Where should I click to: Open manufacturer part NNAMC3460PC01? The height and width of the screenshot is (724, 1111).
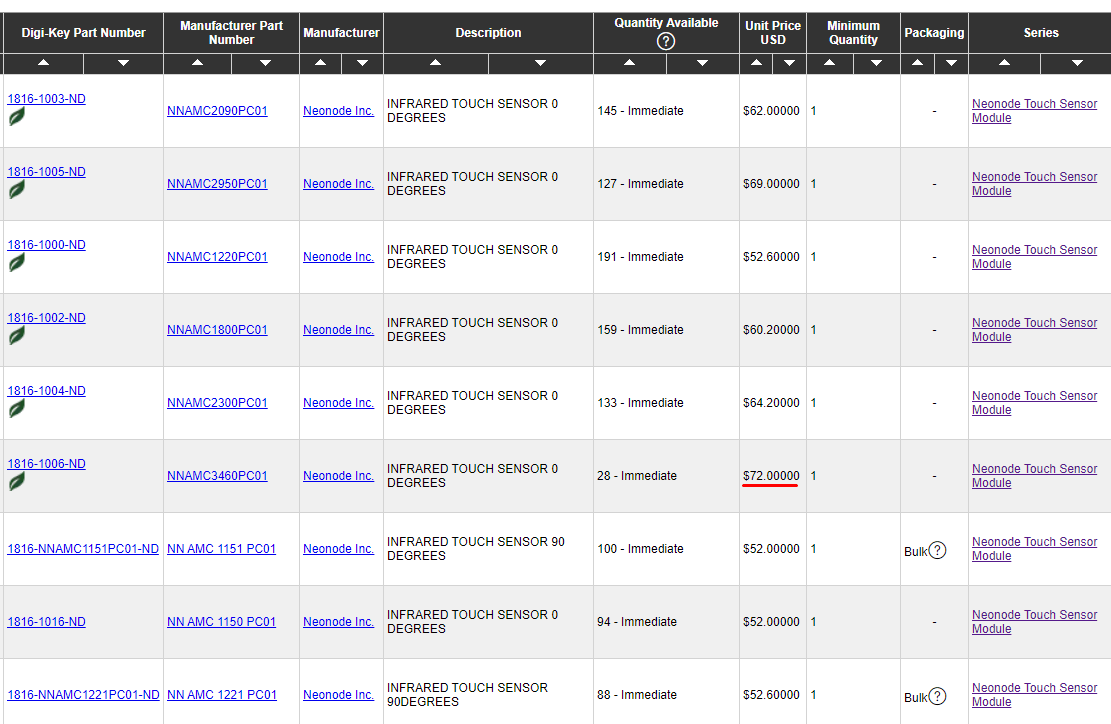point(218,475)
